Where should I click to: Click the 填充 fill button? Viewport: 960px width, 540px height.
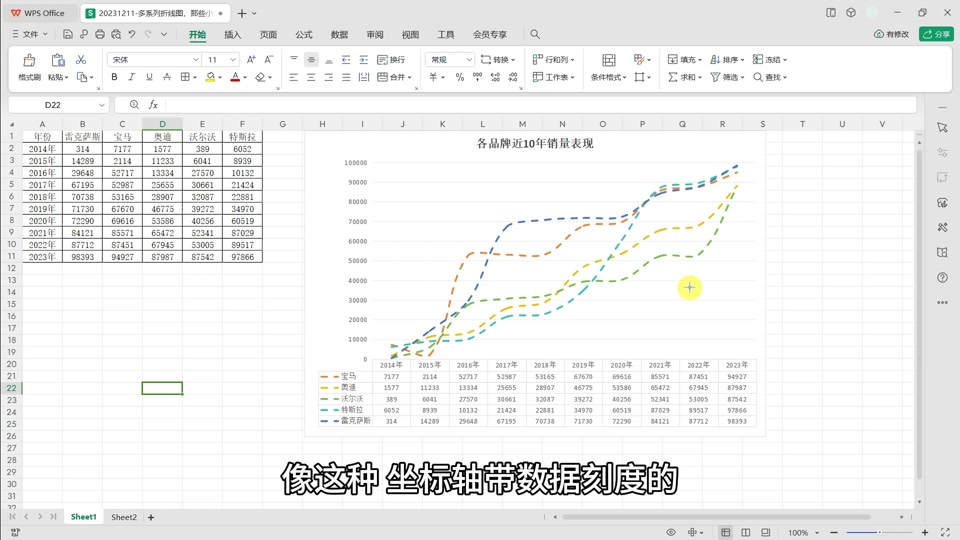(684, 59)
